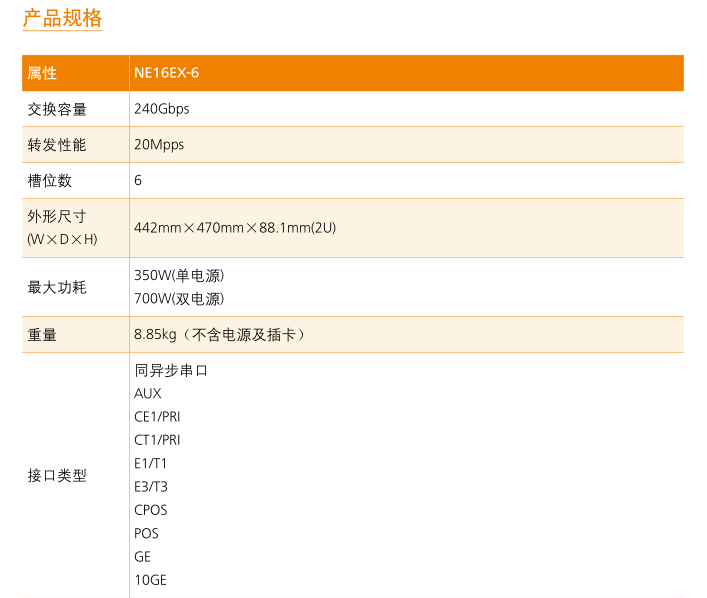Click the AUX interface entry
Screen dimensions: 707x598
[147, 394]
